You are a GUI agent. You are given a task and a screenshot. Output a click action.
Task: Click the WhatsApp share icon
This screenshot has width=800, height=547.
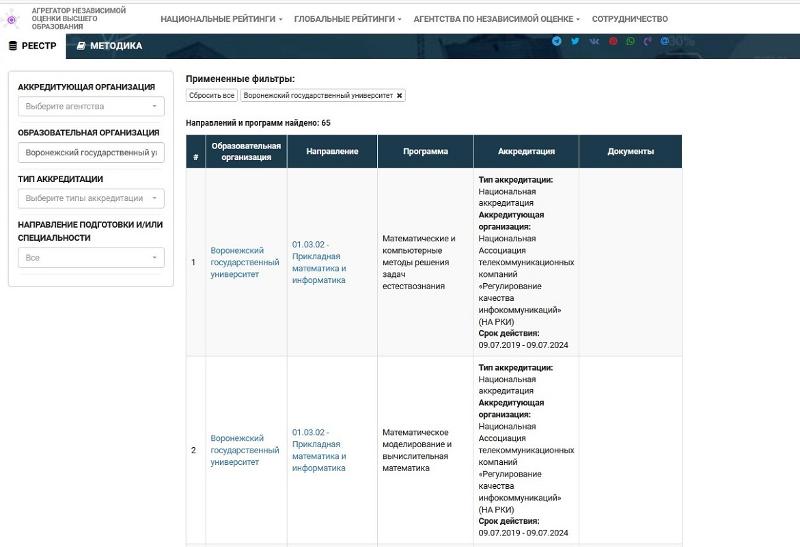click(630, 41)
